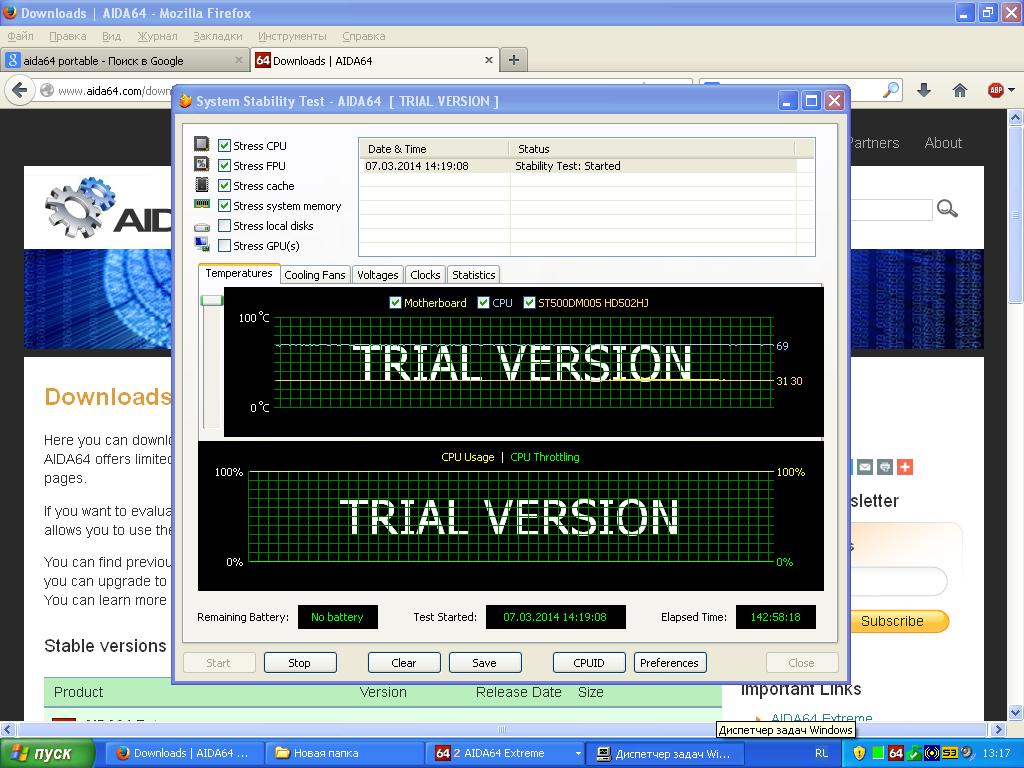Click the safely remove hardware tray icon

click(x=914, y=753)
